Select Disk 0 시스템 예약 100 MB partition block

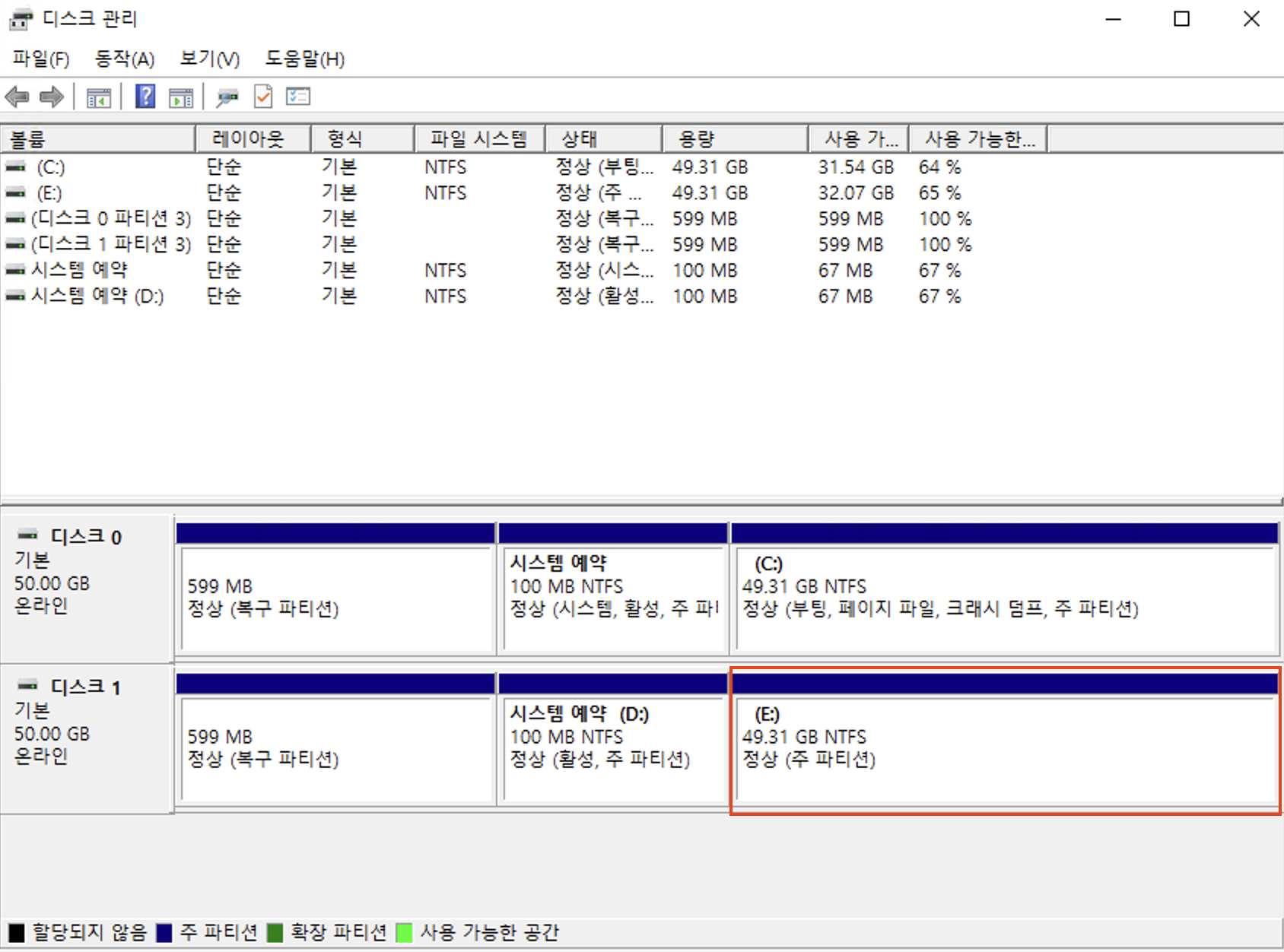point(613,588)
